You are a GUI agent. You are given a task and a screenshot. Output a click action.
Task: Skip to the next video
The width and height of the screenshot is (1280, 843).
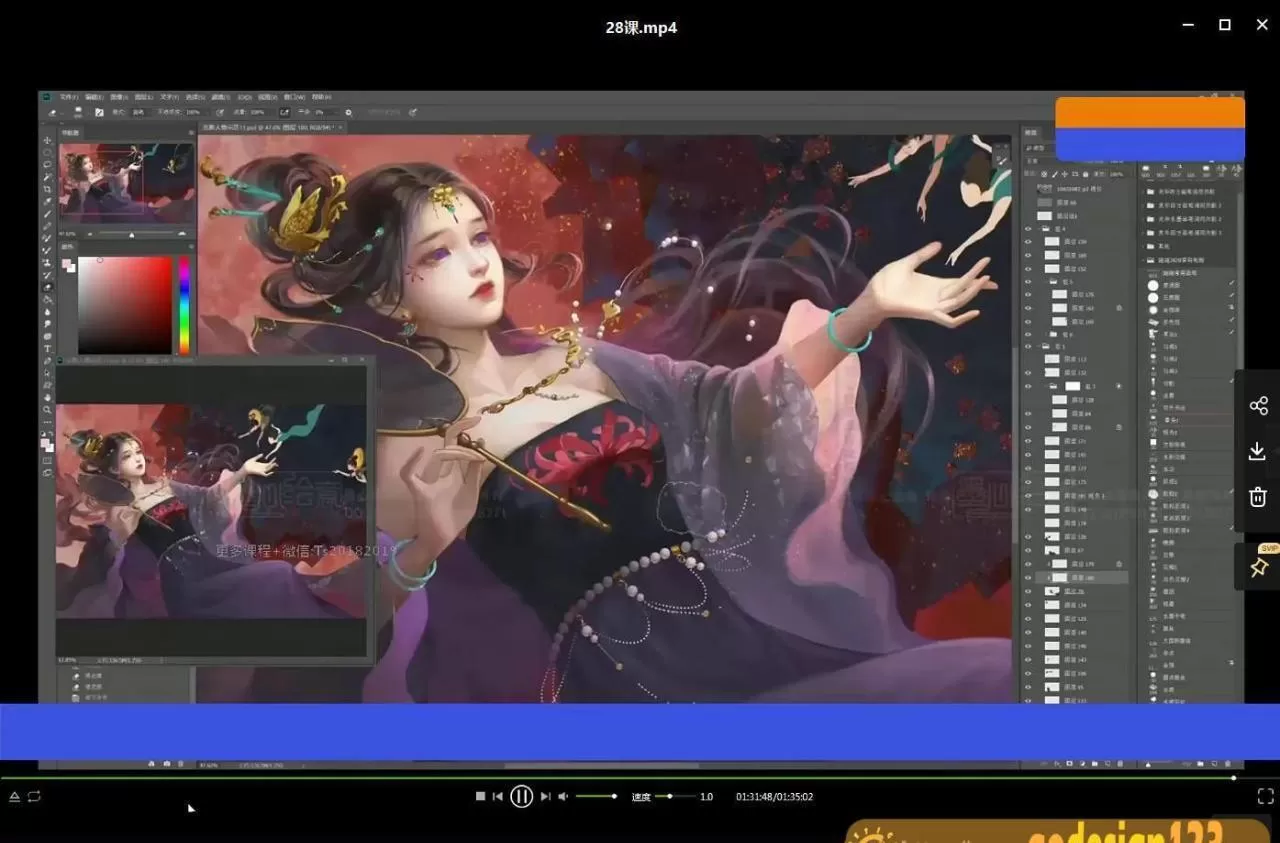(x=545, y=797)
